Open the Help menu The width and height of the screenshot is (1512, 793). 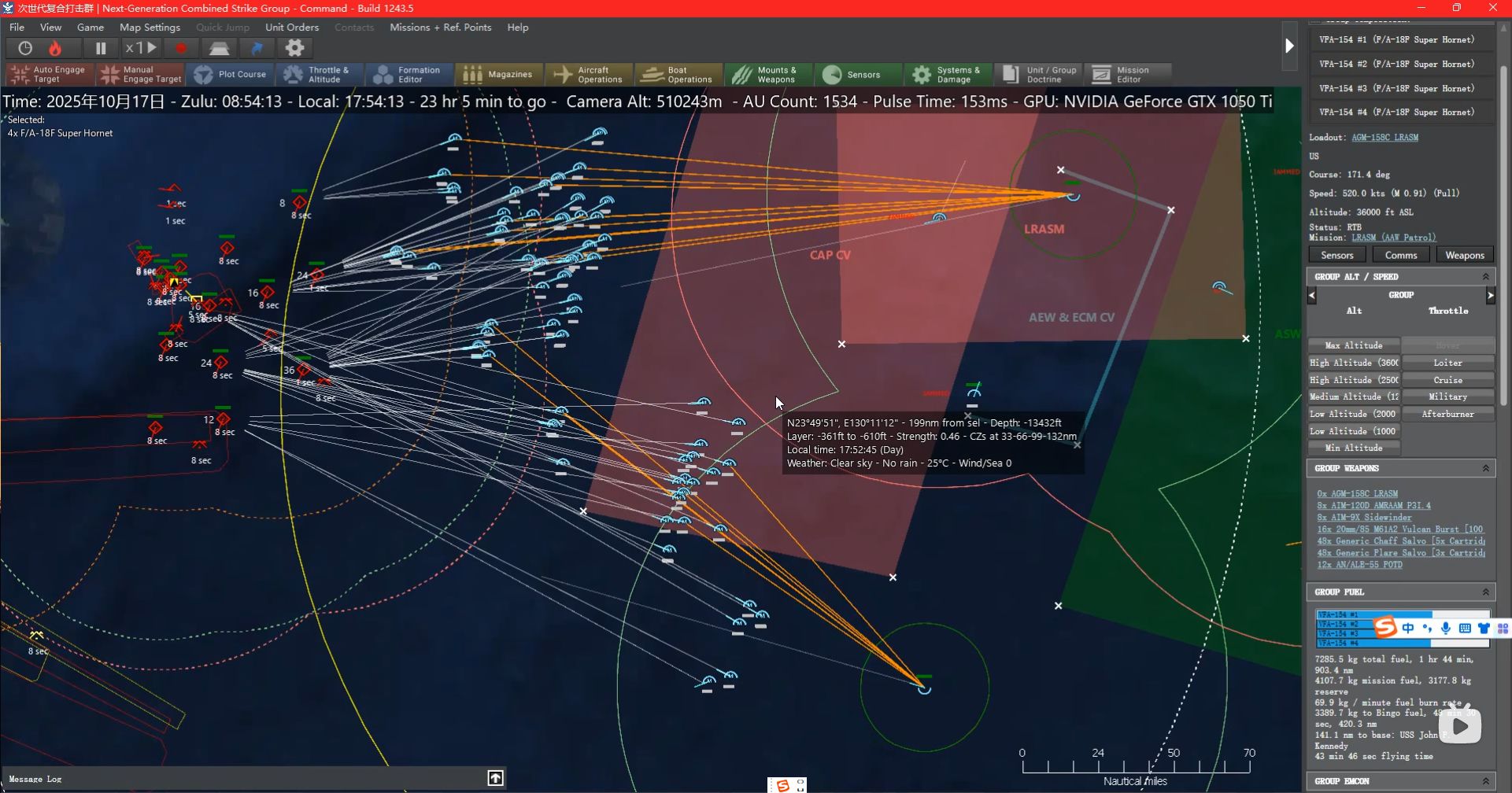[518, 27]
